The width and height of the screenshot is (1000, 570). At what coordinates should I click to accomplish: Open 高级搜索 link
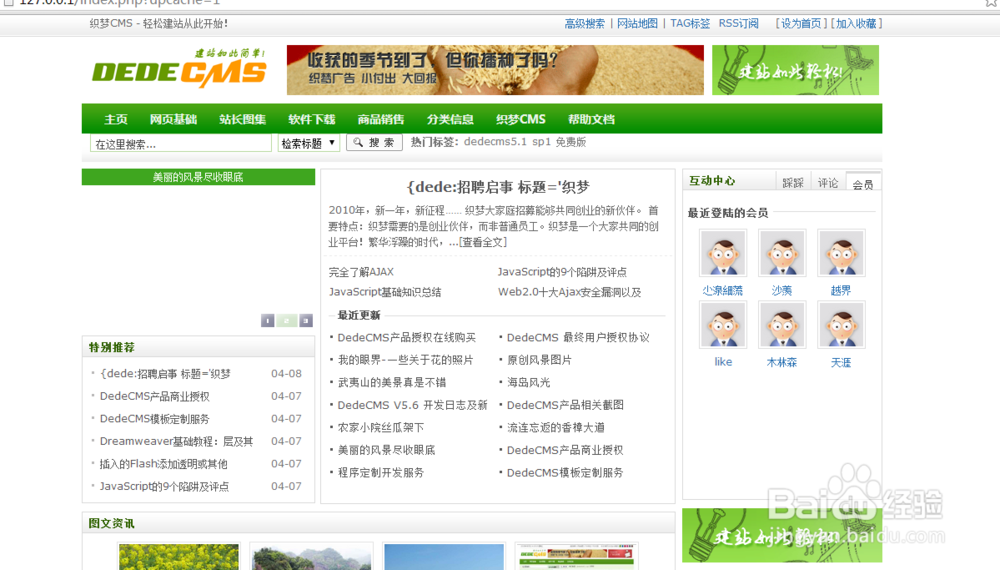584,24
